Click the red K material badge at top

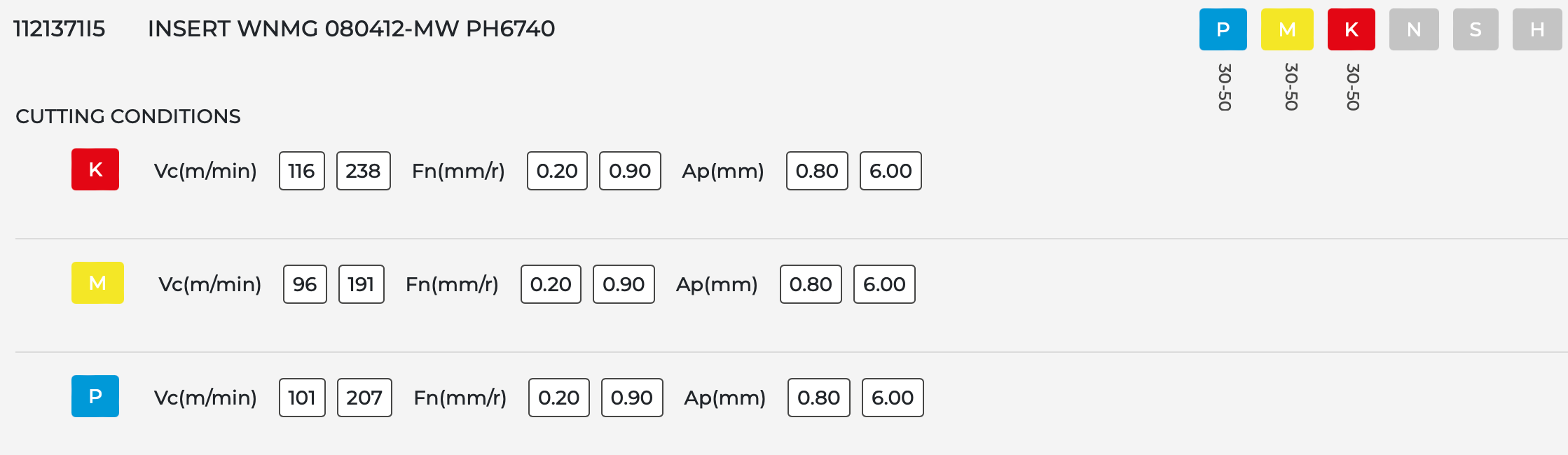(1351, 29)
